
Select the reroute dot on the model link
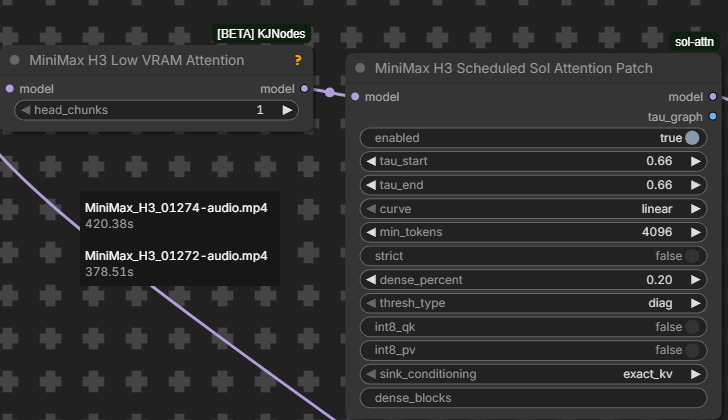(330, 92)
